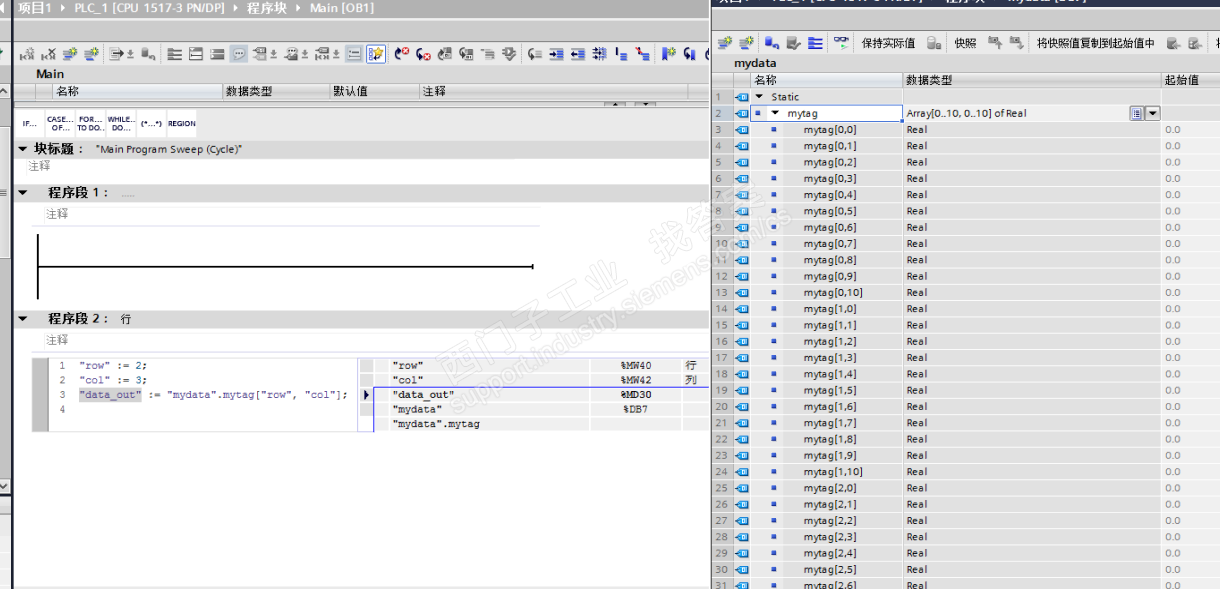Toggle the speech-bubble comment display icon
This screenshot has width=1220, height=589.
(x=239, y=54)
